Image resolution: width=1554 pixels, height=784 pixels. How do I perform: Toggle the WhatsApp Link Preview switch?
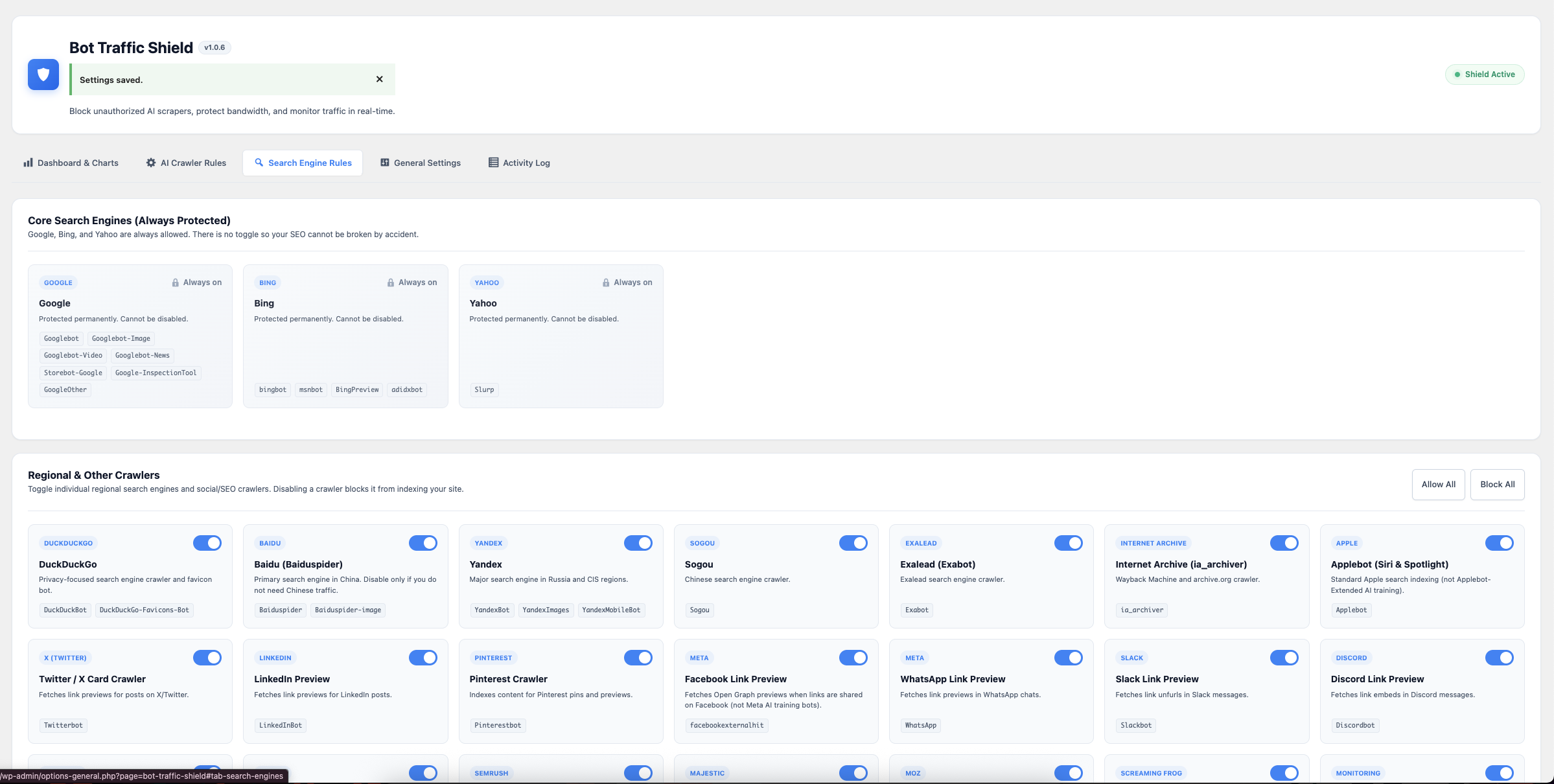[1069, 658]
